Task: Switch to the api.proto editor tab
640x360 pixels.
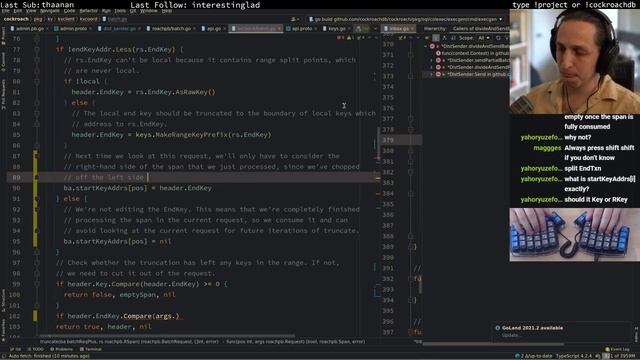Action: tap(302, 29)
